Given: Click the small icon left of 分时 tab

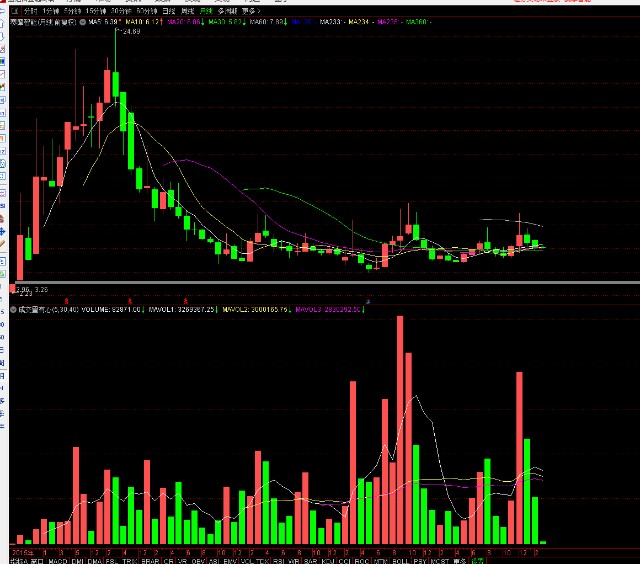Looking at the screenshot, I should click(x=15, y=11).
